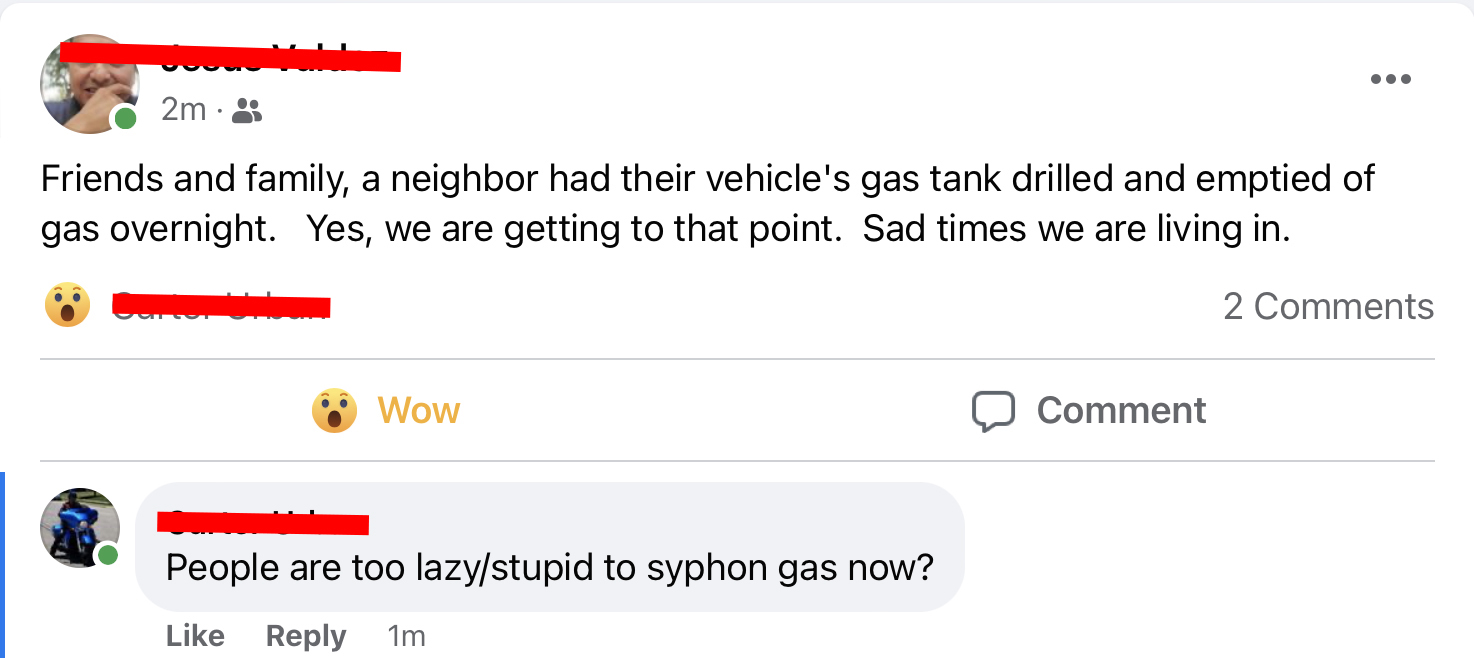1474x658 pixels.
Task: Click the green online dot on author's avatar
Action: click(x=125, y=119)
